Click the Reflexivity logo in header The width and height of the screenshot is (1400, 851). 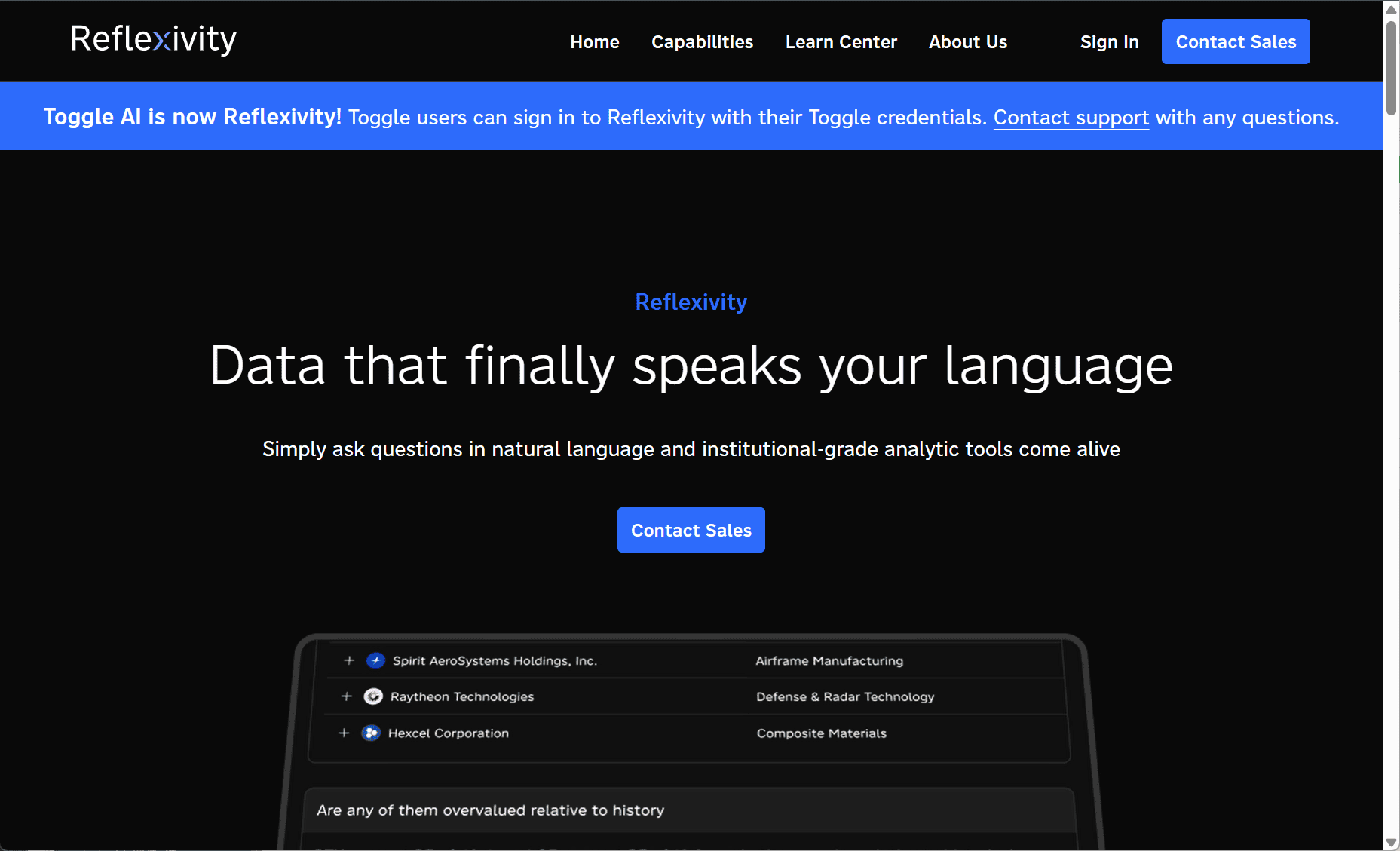coord(153,39)
